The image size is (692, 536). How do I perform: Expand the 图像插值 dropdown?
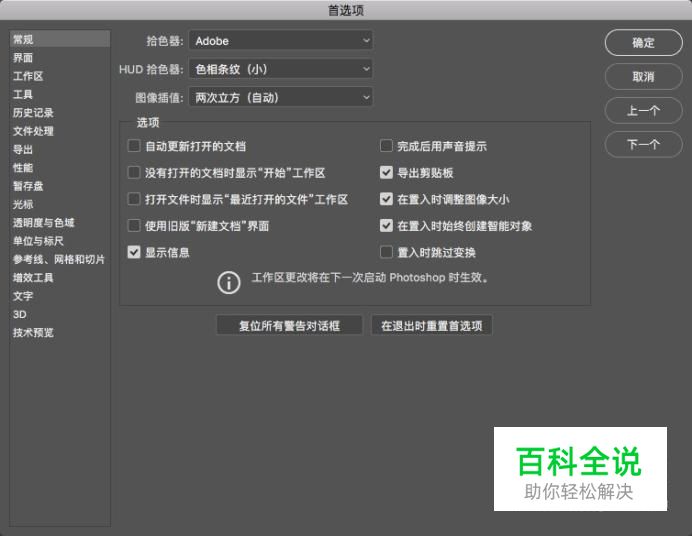pos(281,97)
